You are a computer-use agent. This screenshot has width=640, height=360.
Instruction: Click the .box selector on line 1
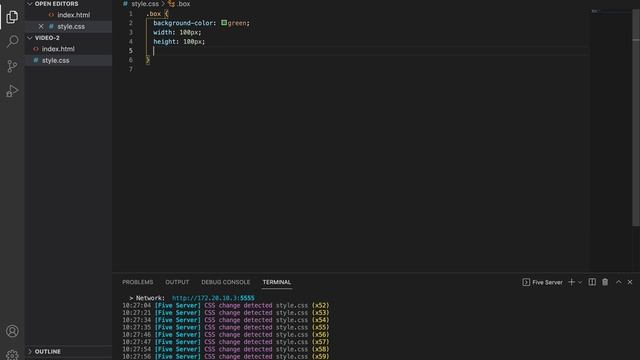point(153,14)
